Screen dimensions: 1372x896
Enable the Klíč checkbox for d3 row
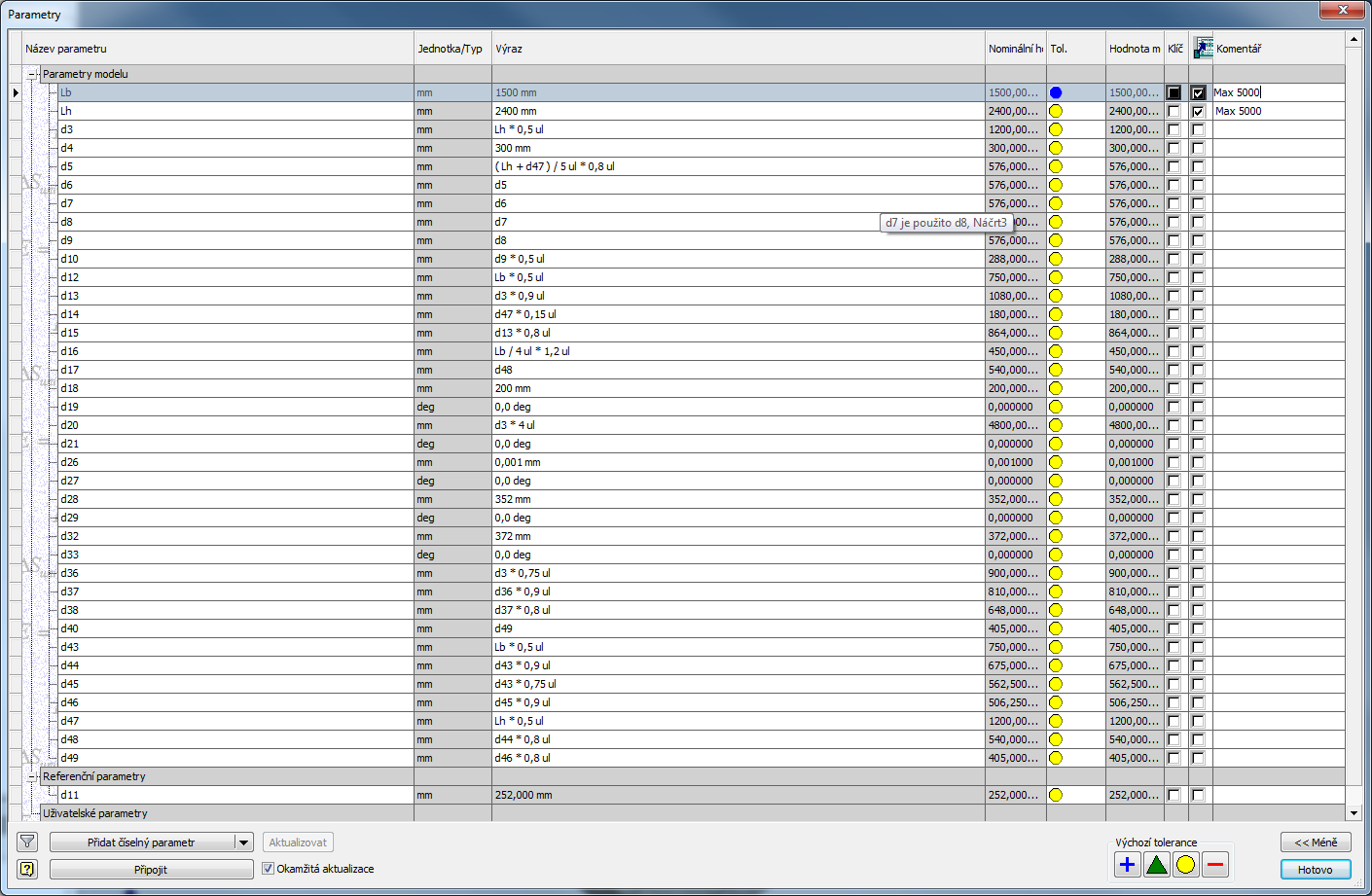[1173, 129]
